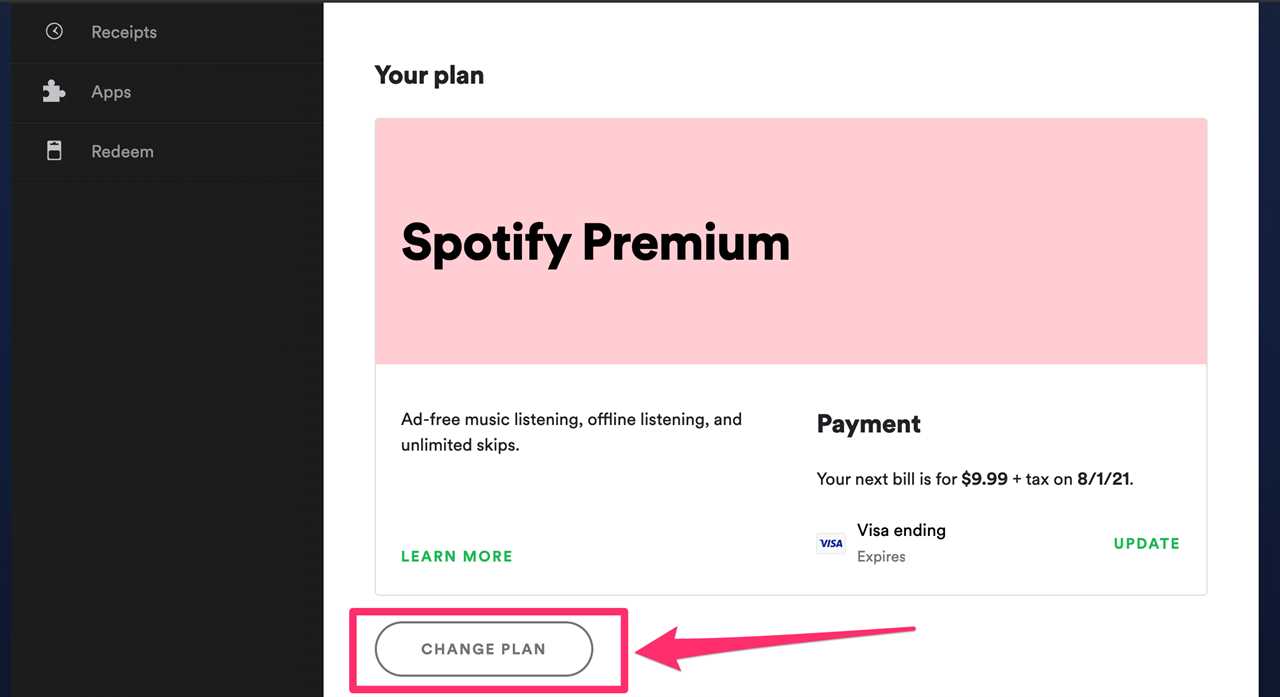Click the Redeem gift-card icon
This screenshot has height=697, width=1280.
pyautogui.click(x=53, y=151)
